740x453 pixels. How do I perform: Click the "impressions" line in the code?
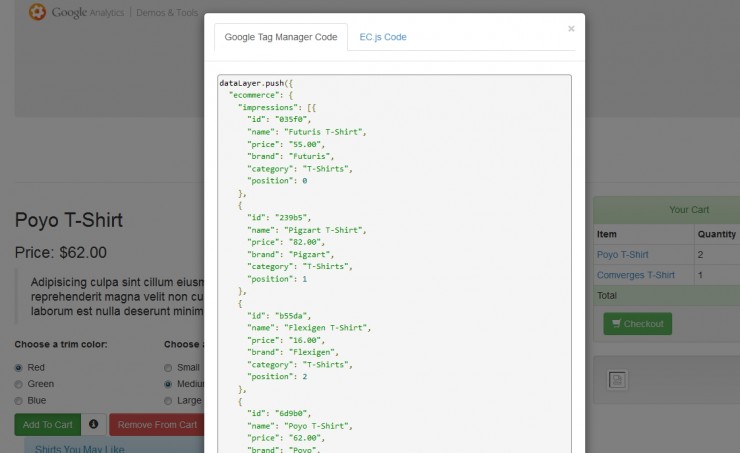[277, 107]
